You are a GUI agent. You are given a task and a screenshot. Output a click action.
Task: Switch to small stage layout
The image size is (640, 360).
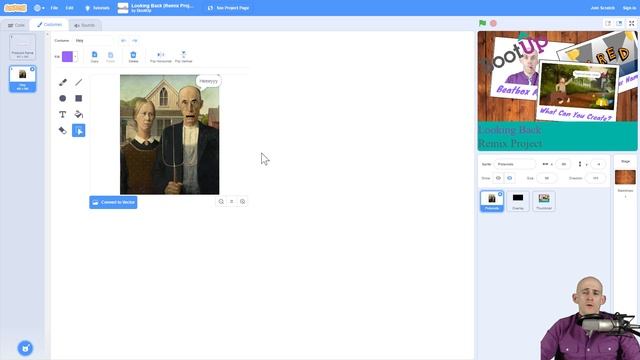point(608,23)
